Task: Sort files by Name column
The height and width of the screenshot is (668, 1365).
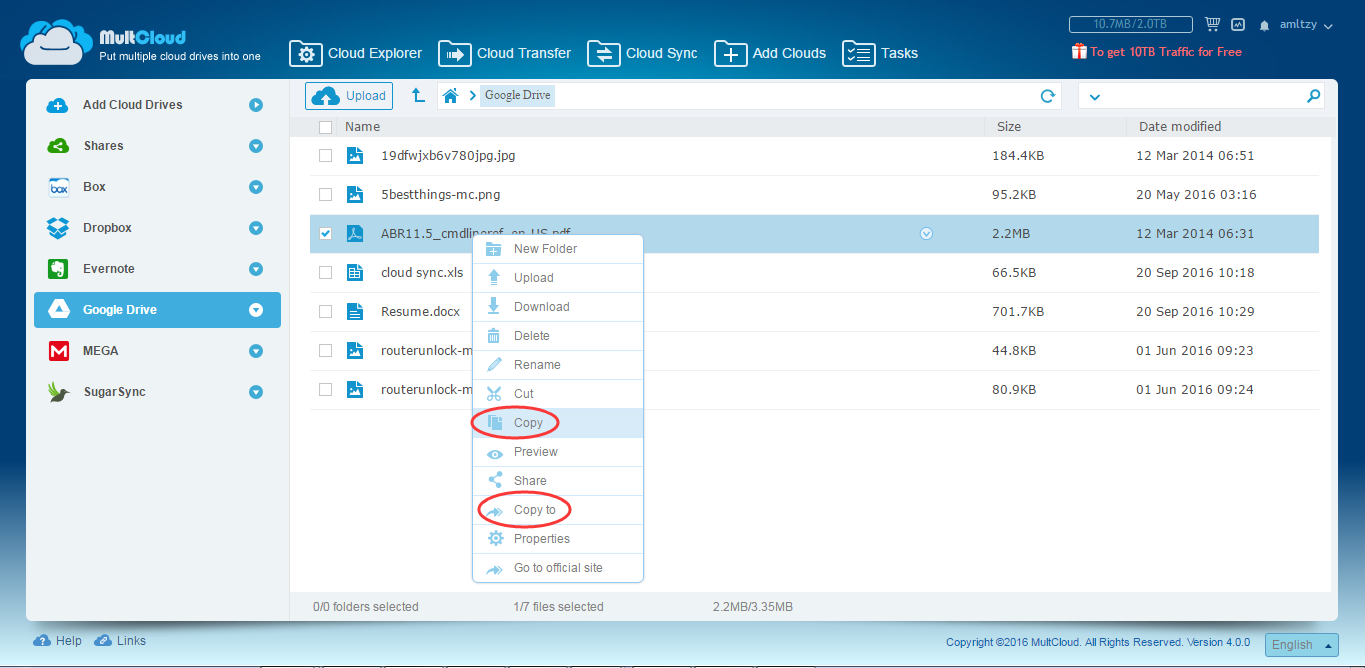Action: point(362,127)
